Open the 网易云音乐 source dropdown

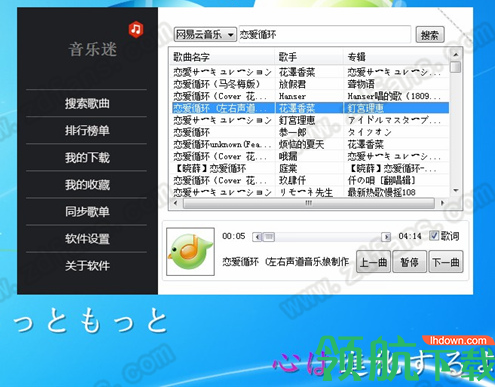coord(205,34)
